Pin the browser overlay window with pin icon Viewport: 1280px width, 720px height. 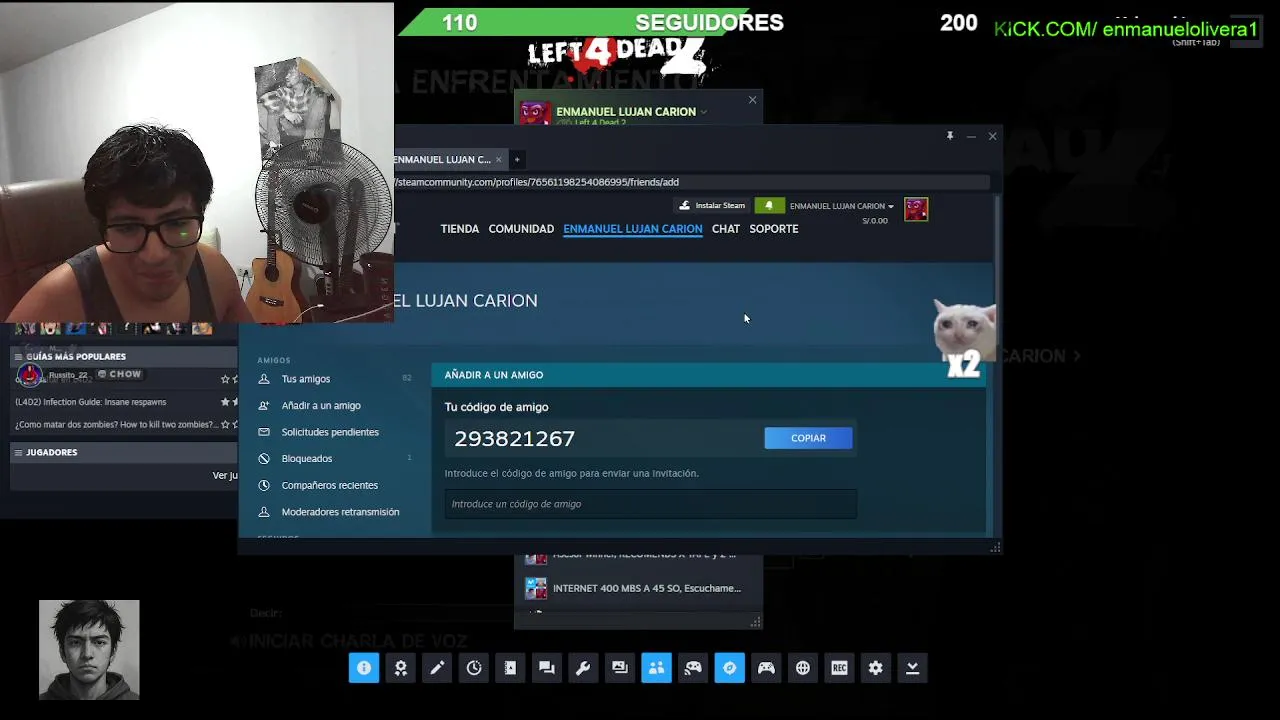point(950,136)
